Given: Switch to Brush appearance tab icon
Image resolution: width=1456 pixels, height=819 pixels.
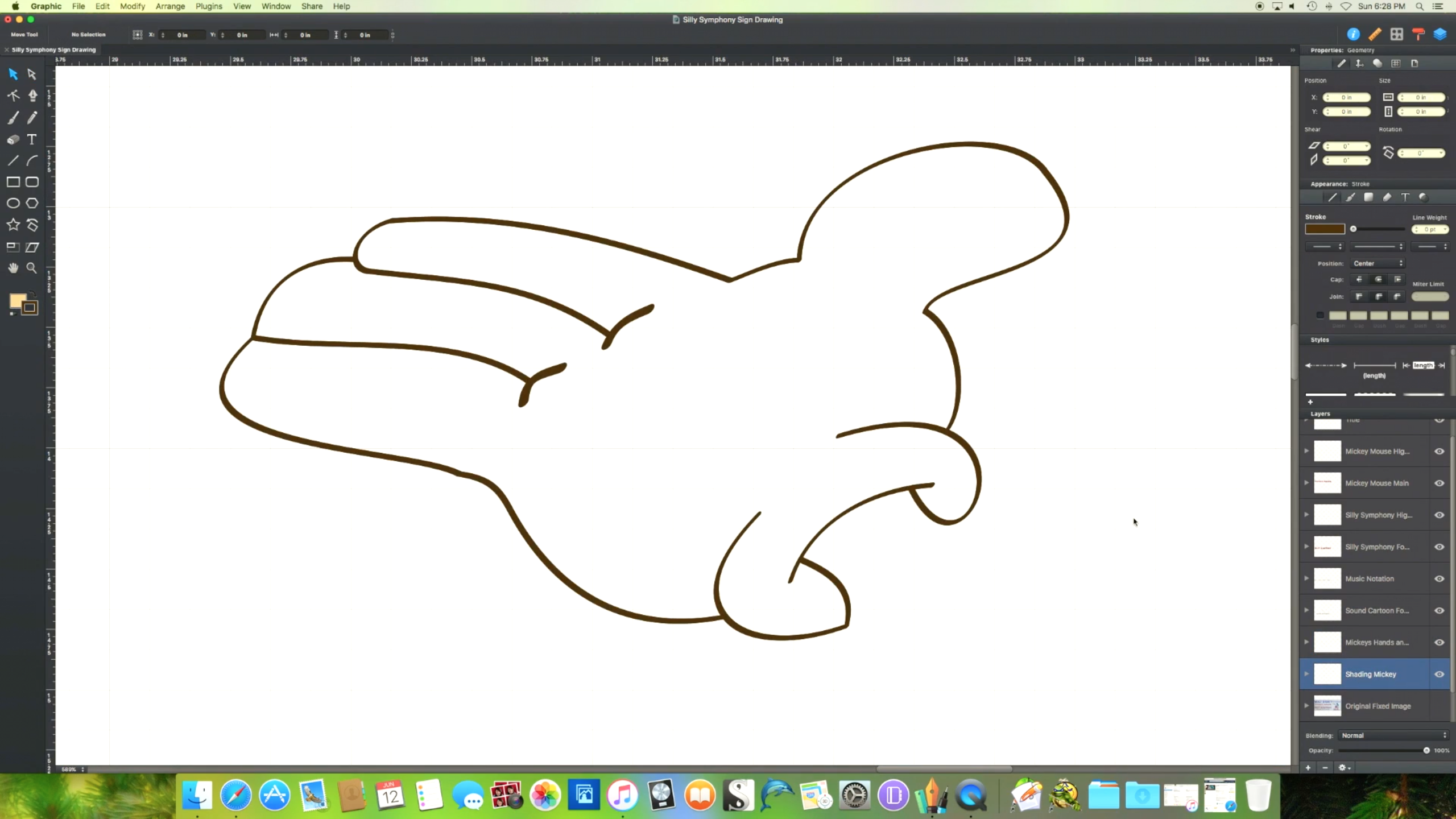Looking at the screenshot, I should tap(1350, 197).
